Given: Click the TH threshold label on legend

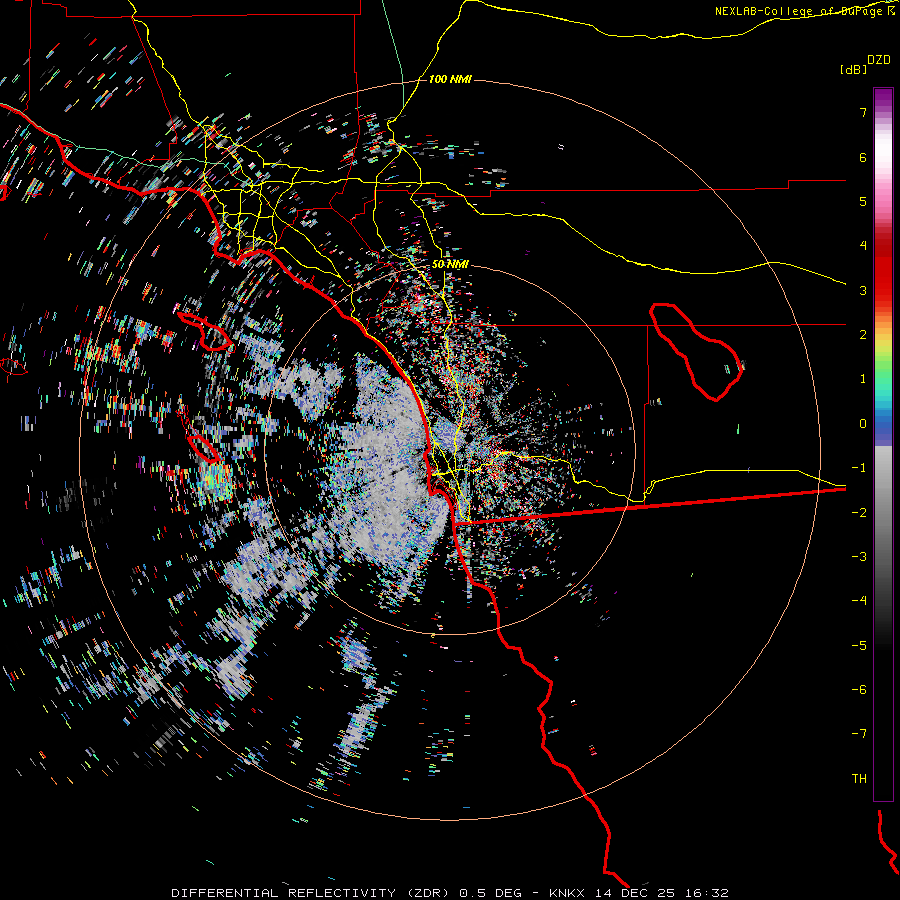Looking at the screenshot, I should click(859, 779).
